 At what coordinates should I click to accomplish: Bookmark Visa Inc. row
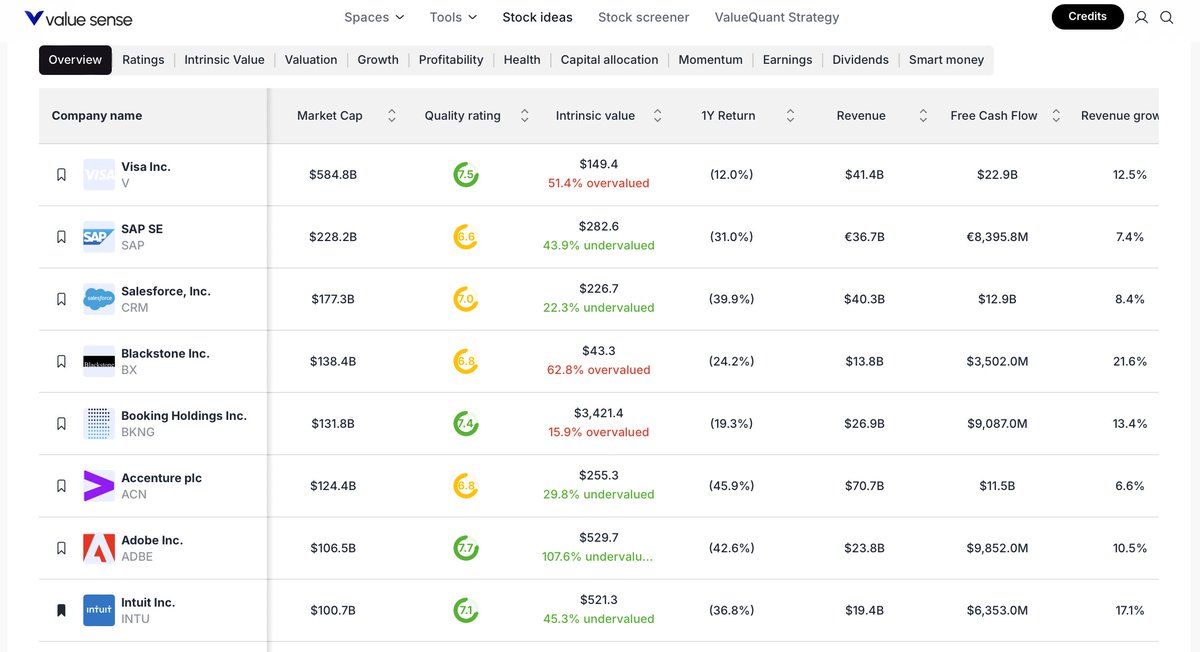pos(61,175)
